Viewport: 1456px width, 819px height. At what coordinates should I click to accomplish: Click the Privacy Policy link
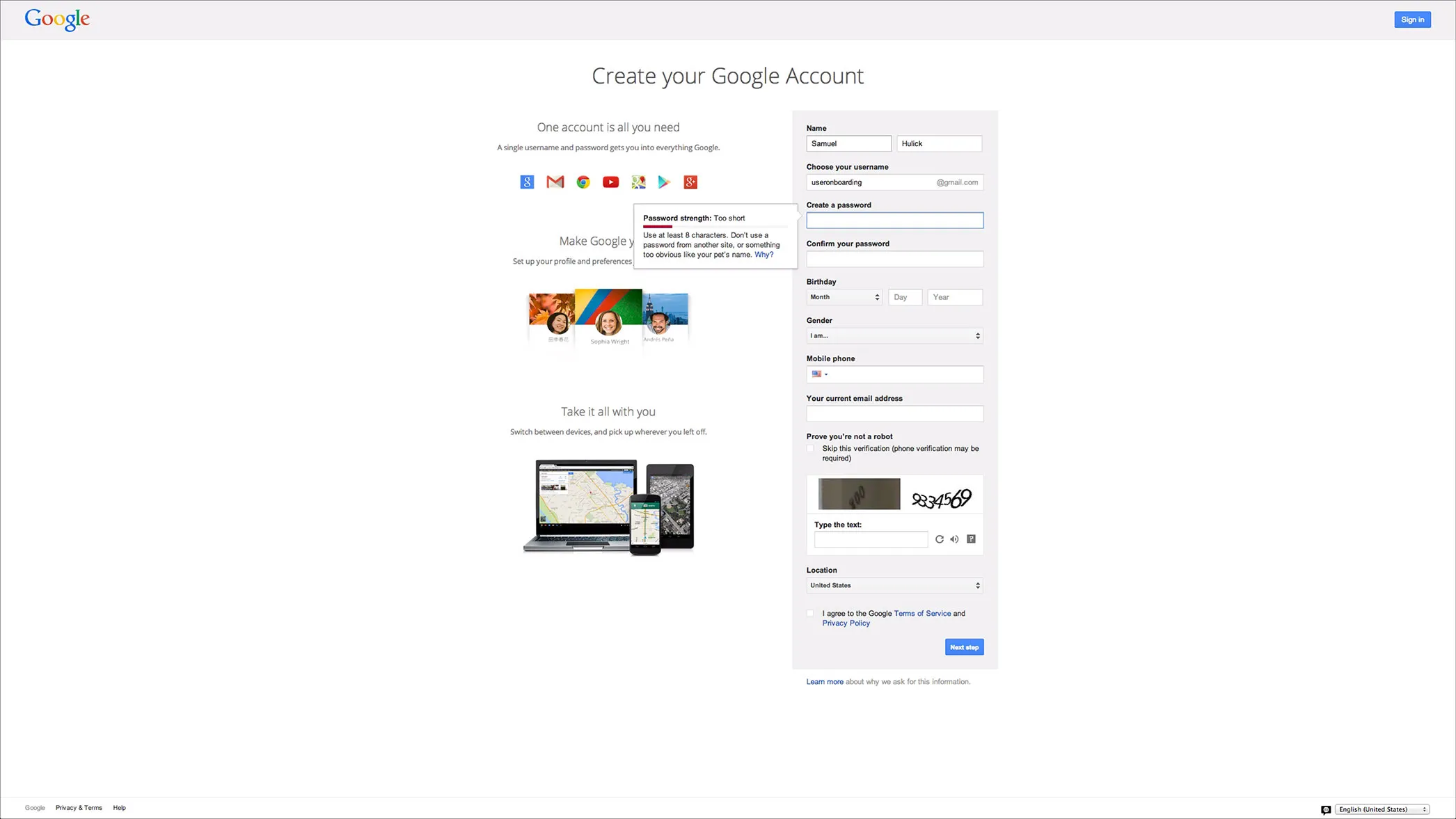[846, 623]
